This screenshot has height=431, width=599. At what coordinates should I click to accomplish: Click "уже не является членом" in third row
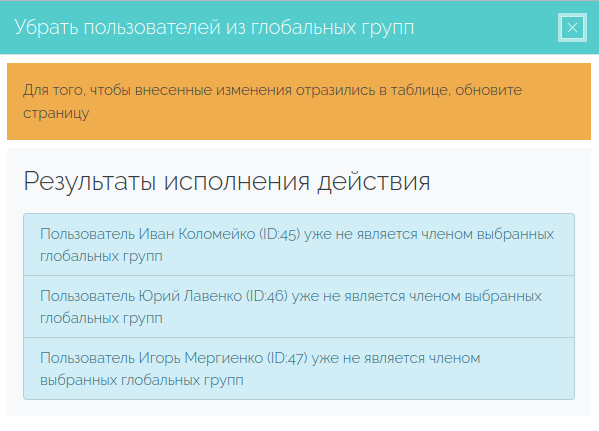396,358
